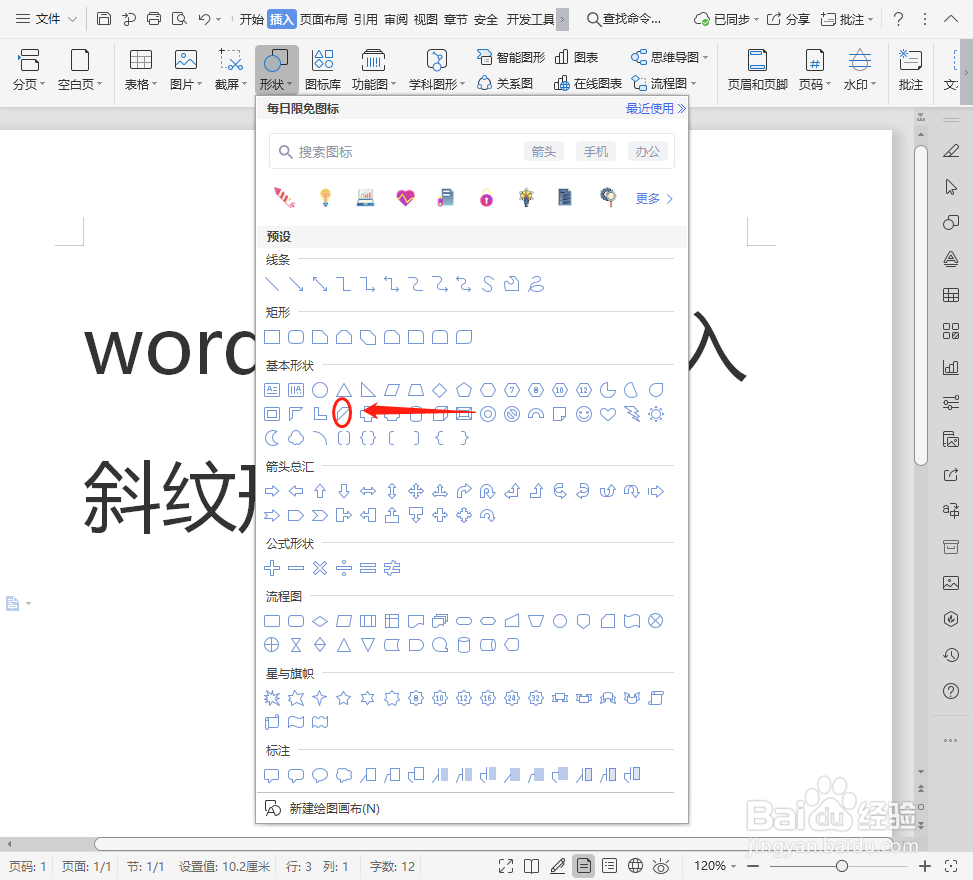Viewport: 973px width, 880px height.
Task: Open the Shapes dropdown
Action: (277, 70)
